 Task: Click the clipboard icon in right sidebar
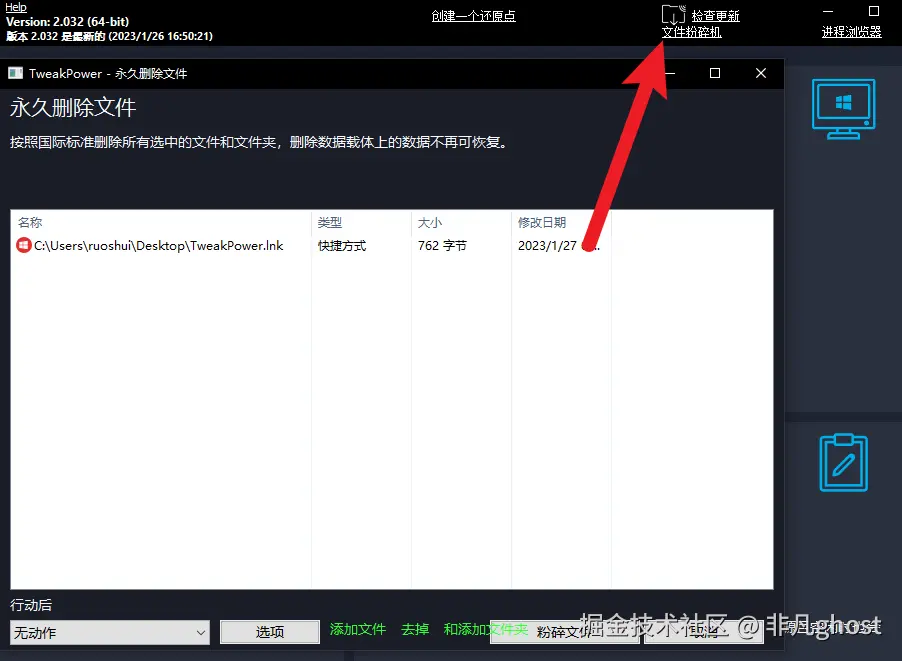point(843,463)
